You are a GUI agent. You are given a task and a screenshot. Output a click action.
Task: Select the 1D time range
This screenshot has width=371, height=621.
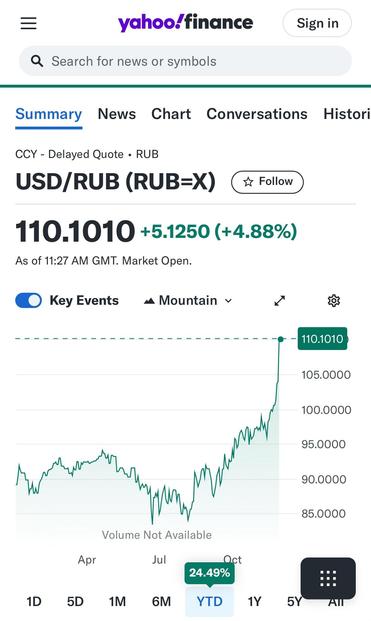(34, 602)
